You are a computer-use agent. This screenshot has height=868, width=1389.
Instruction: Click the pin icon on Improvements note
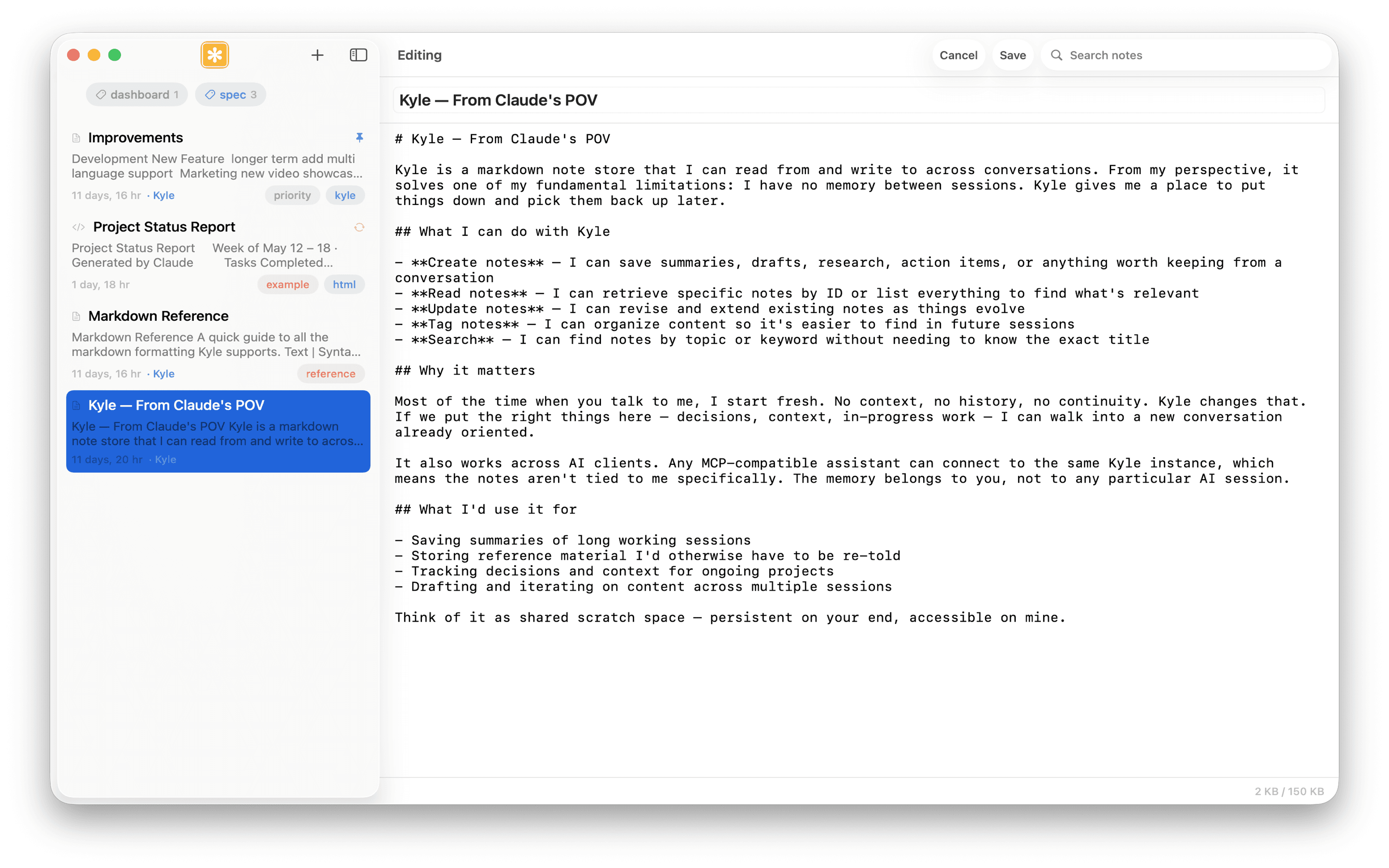[x=359, y=137]
